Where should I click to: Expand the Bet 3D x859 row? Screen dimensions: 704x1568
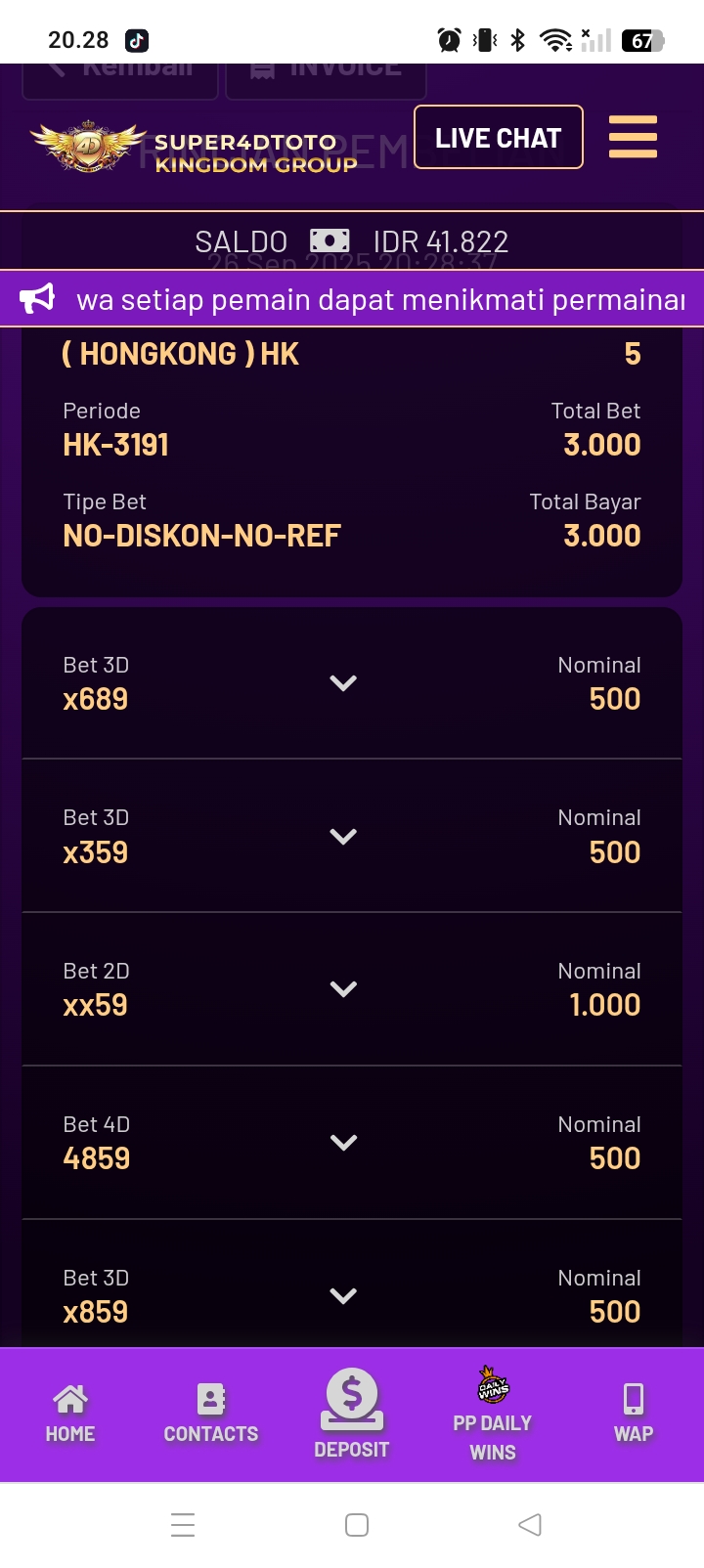coord(343,1296)
